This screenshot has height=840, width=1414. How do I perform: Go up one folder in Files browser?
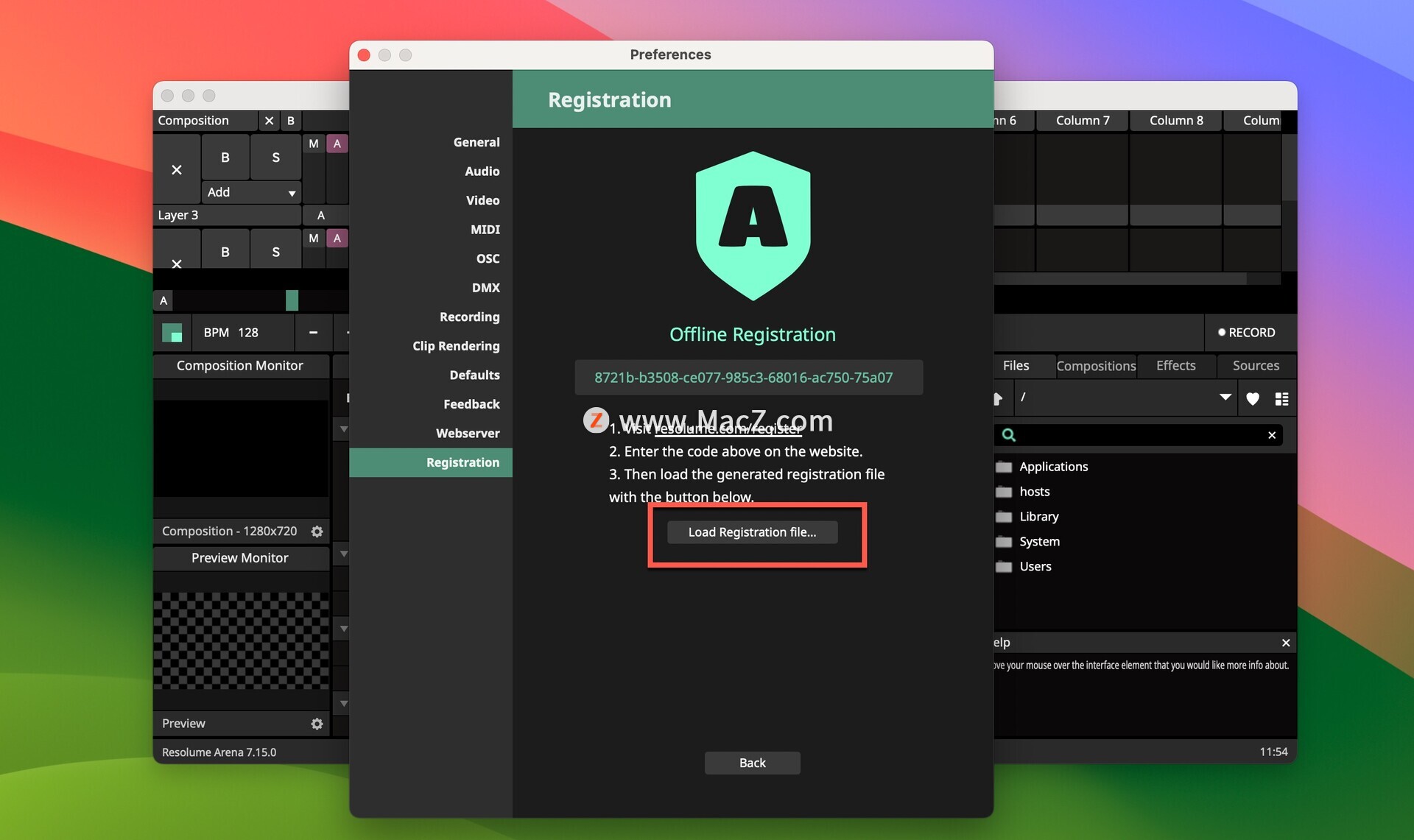coord(998,398)
